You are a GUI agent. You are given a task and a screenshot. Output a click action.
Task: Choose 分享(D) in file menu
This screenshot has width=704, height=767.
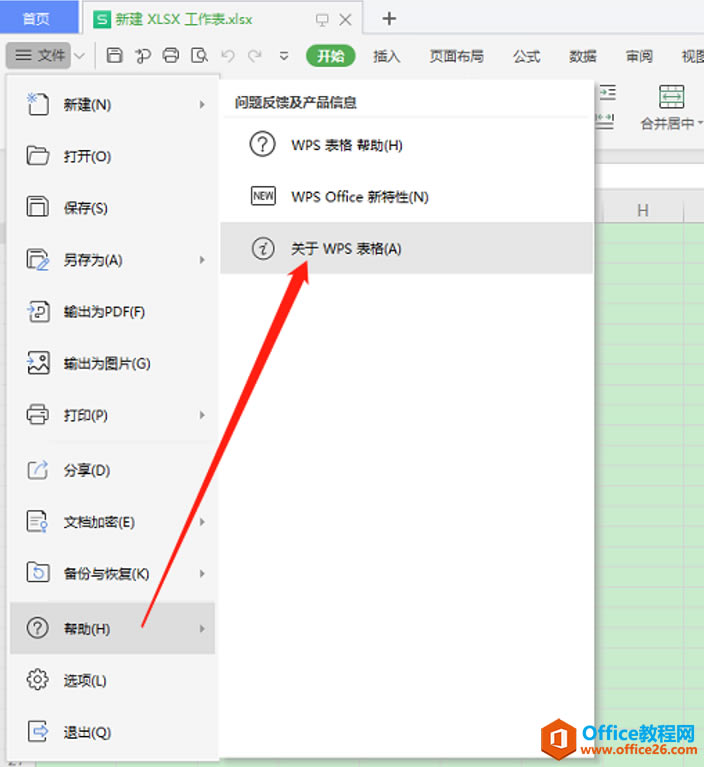[x=113, y=470]
